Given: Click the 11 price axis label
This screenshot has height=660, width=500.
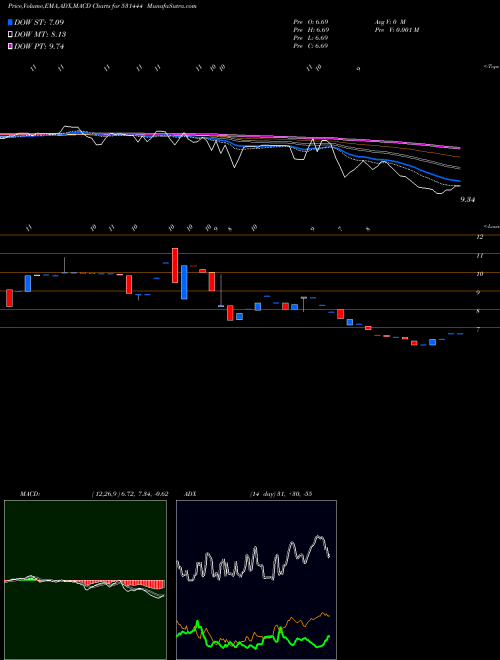Looking at the screenshot, I should coord(479,255).
